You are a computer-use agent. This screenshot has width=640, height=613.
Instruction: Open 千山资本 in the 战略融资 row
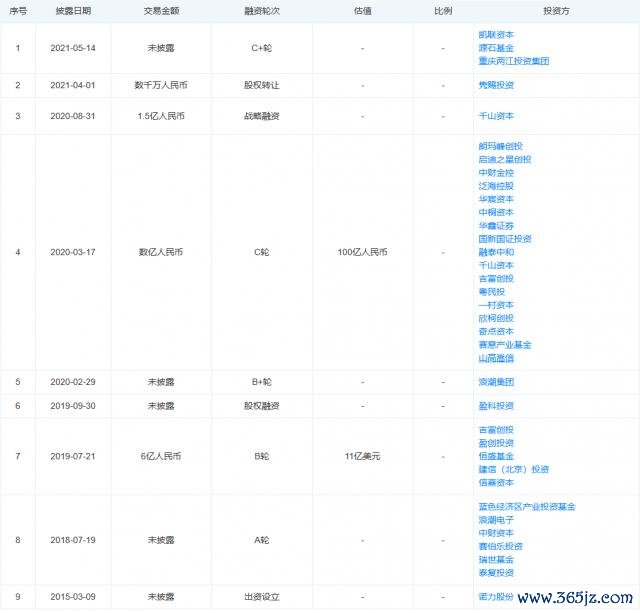[496, 116]
